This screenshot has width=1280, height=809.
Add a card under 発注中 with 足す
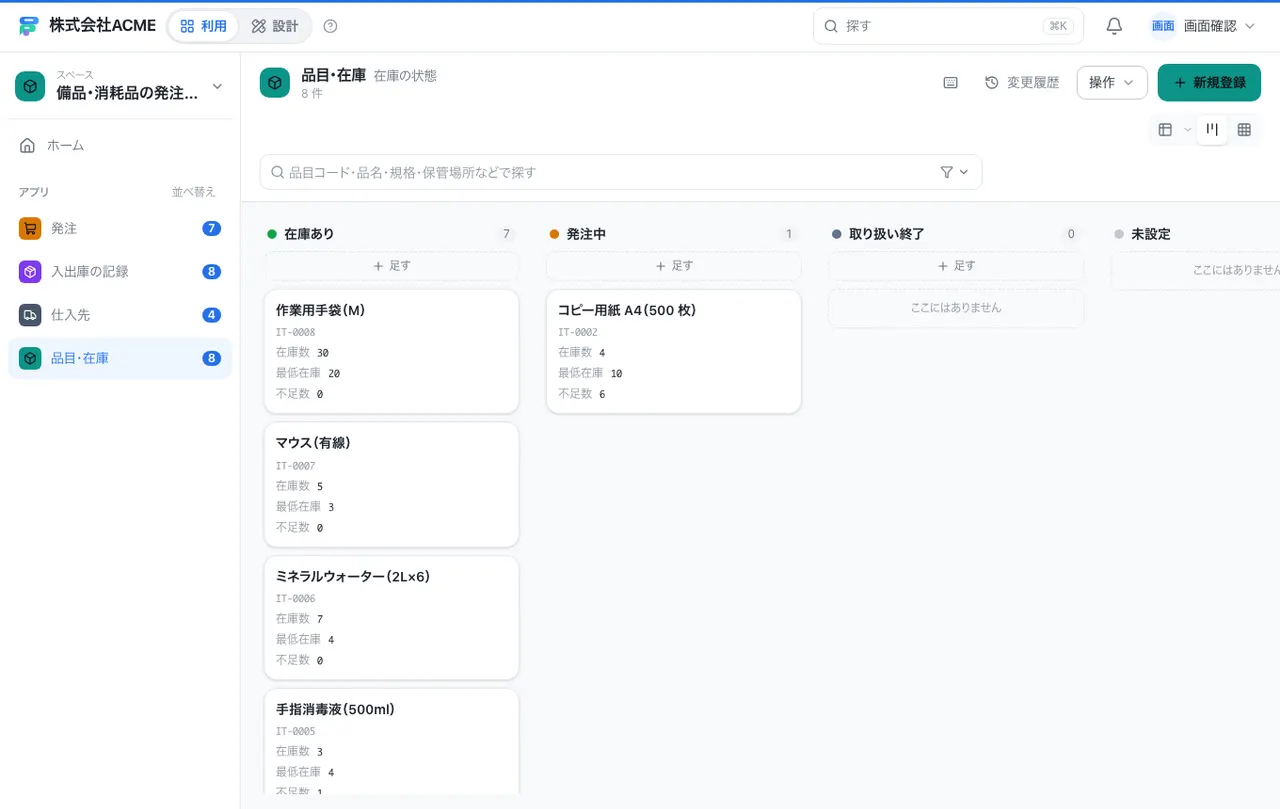[x=673, y=266]
